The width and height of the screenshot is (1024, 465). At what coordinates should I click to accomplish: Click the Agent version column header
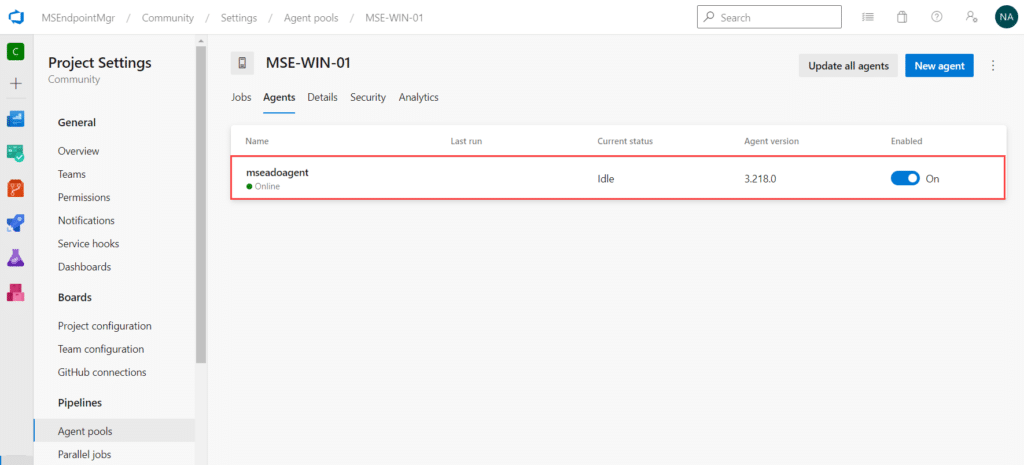(771, 141)
